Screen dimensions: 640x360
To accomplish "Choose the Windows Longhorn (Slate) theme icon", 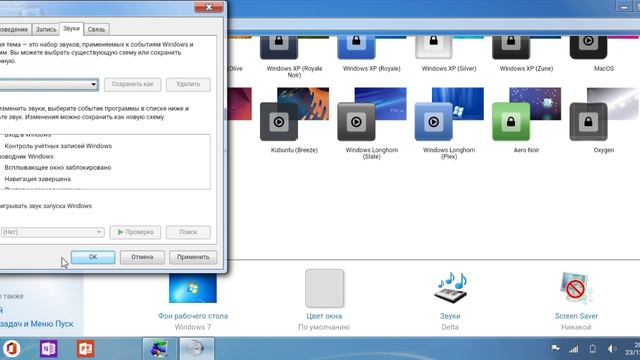I will [371, 114].
